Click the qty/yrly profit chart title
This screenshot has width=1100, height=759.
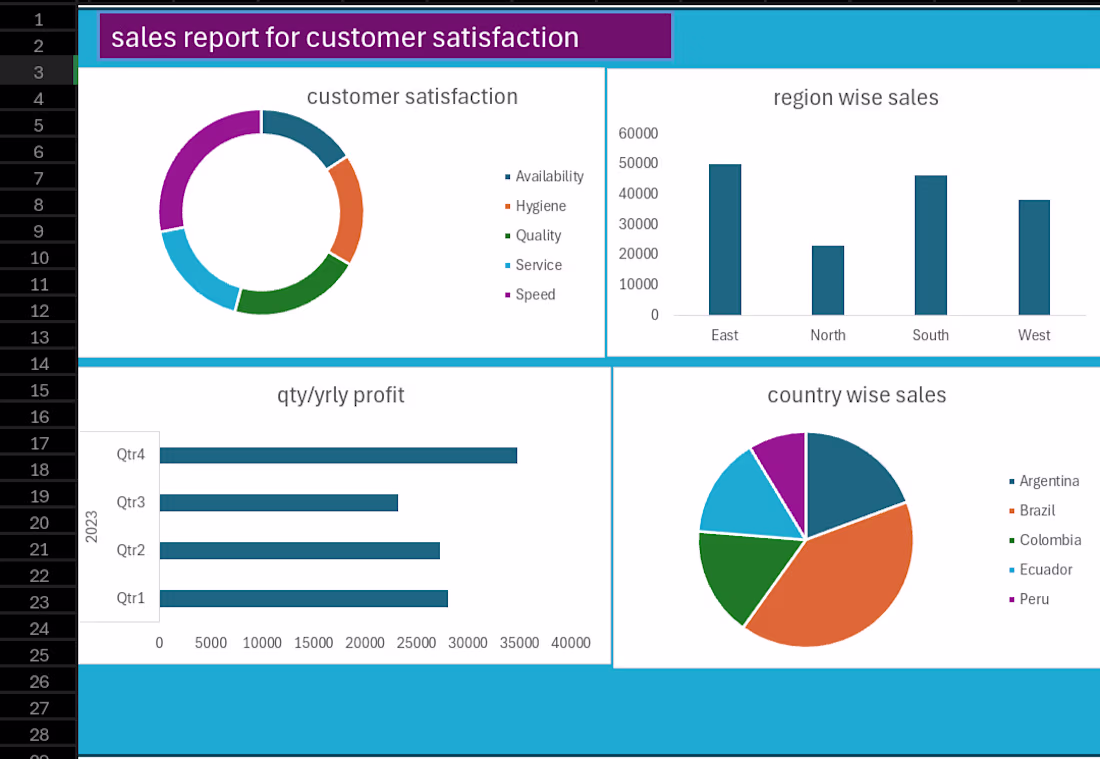point(341,395)
